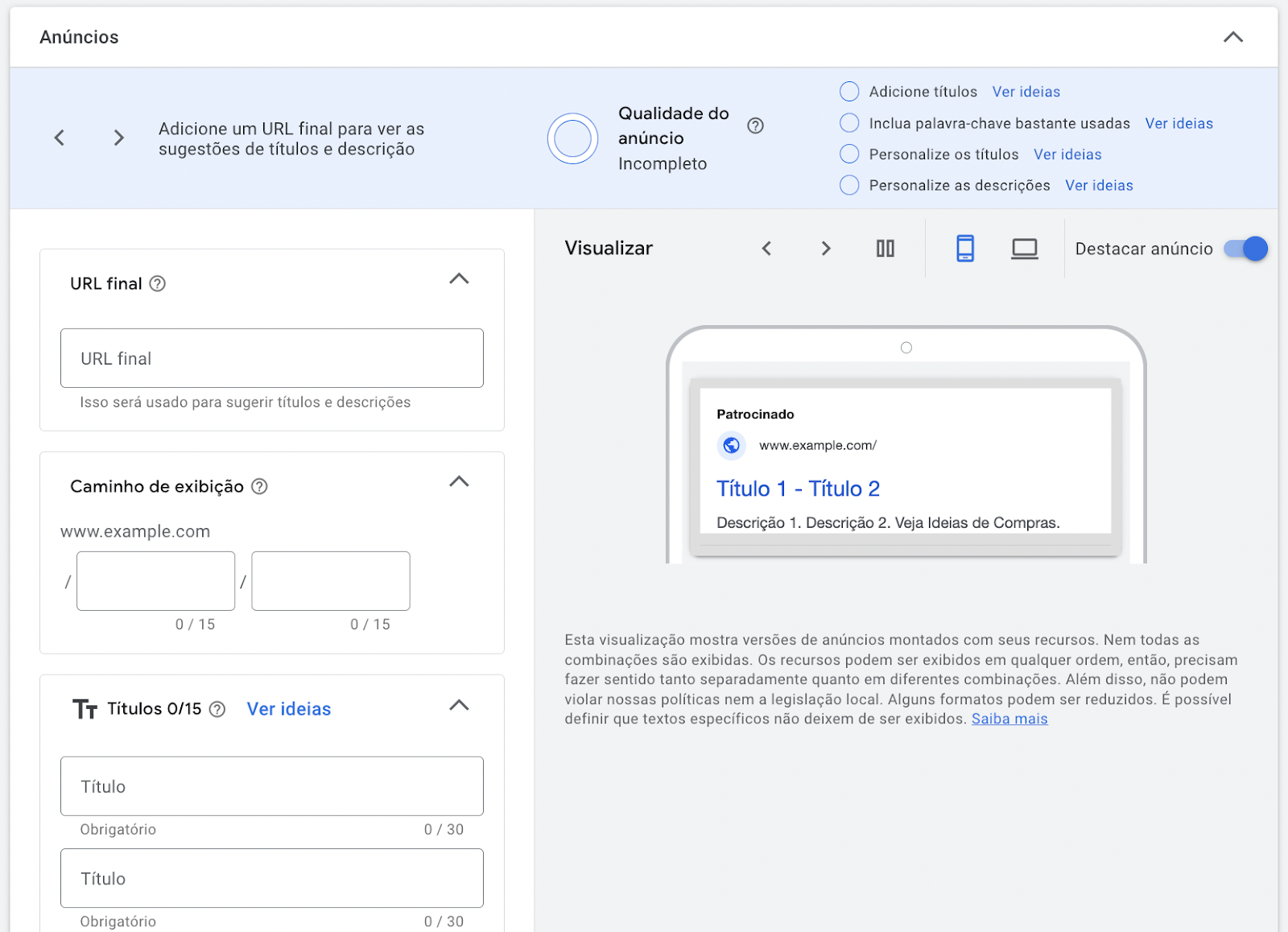Focus the first display path field
This screenshot has height=932, width=1288.
click(156, 581)
